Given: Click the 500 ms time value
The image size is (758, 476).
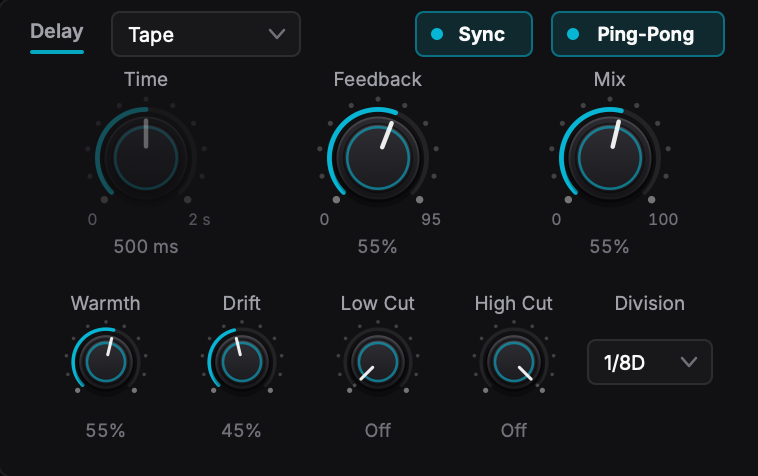Looking at the screenshot, I should 146,247.
